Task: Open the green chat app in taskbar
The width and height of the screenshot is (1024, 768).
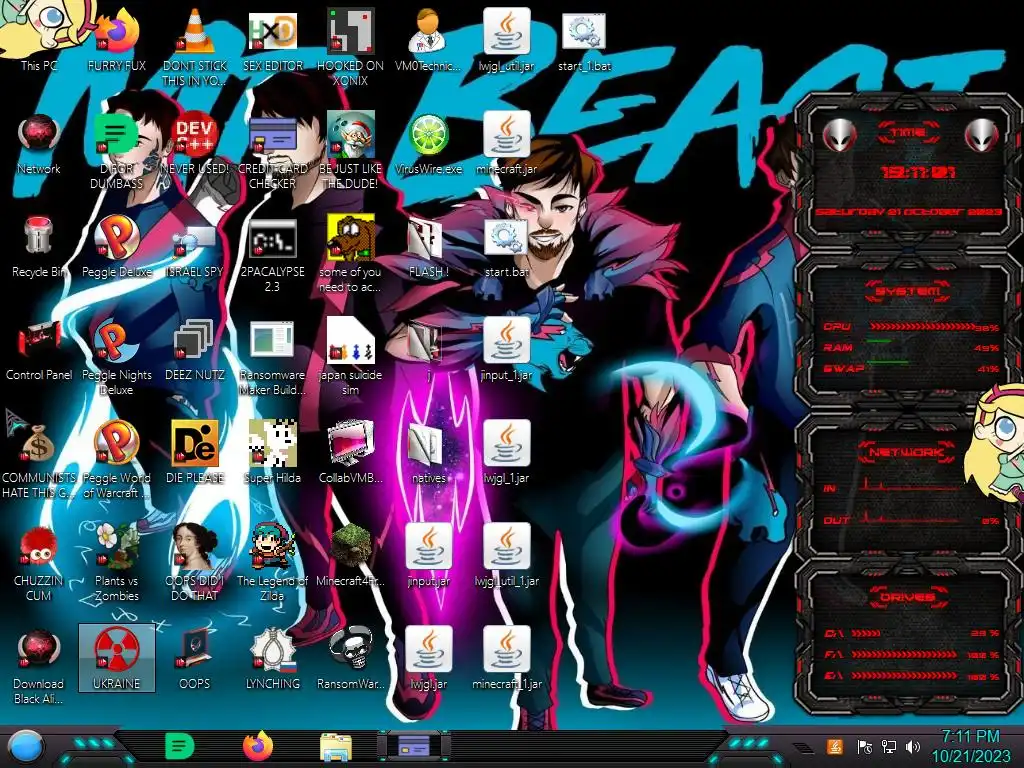Action: click(x=180, y=746)
